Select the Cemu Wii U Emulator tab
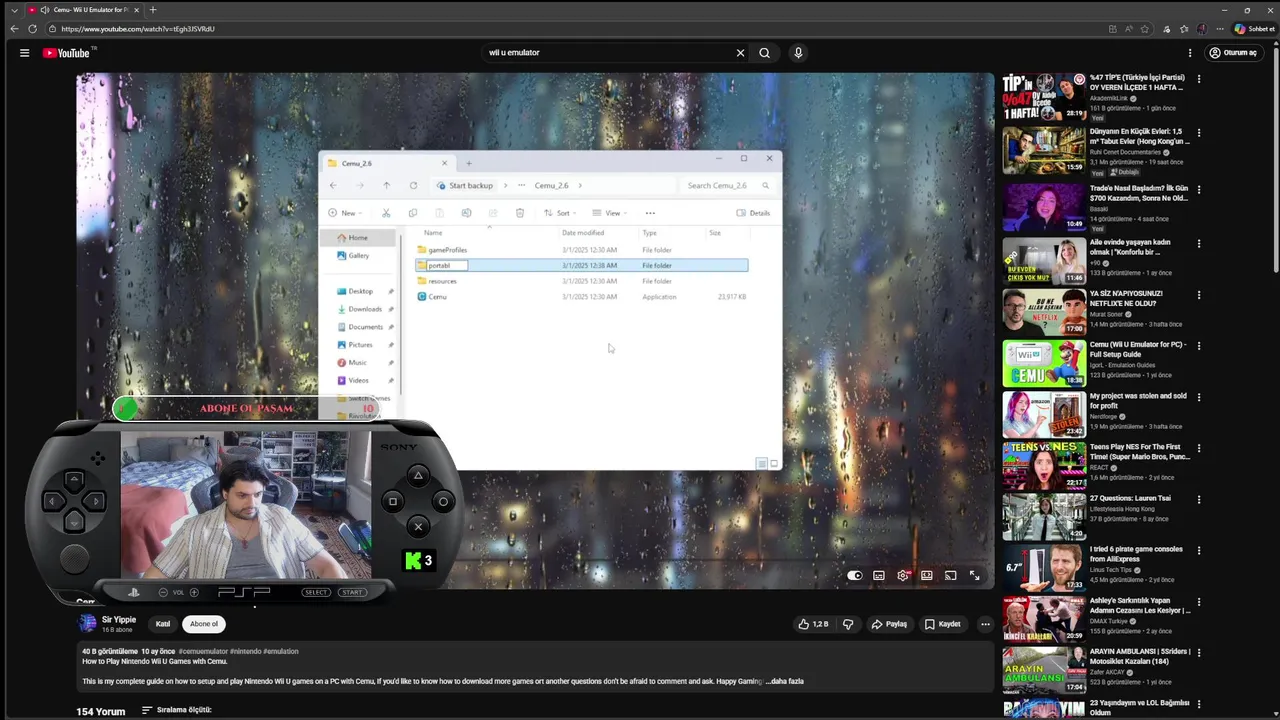Screen dimensions: 1280x720 click(84, 9)
